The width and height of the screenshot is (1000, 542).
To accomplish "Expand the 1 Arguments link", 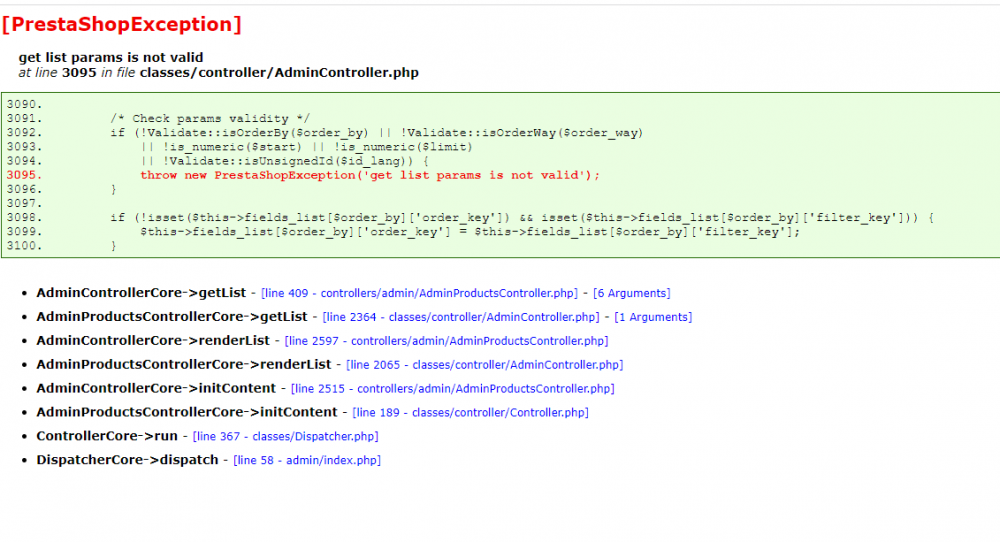I will (x=653, y=317).
